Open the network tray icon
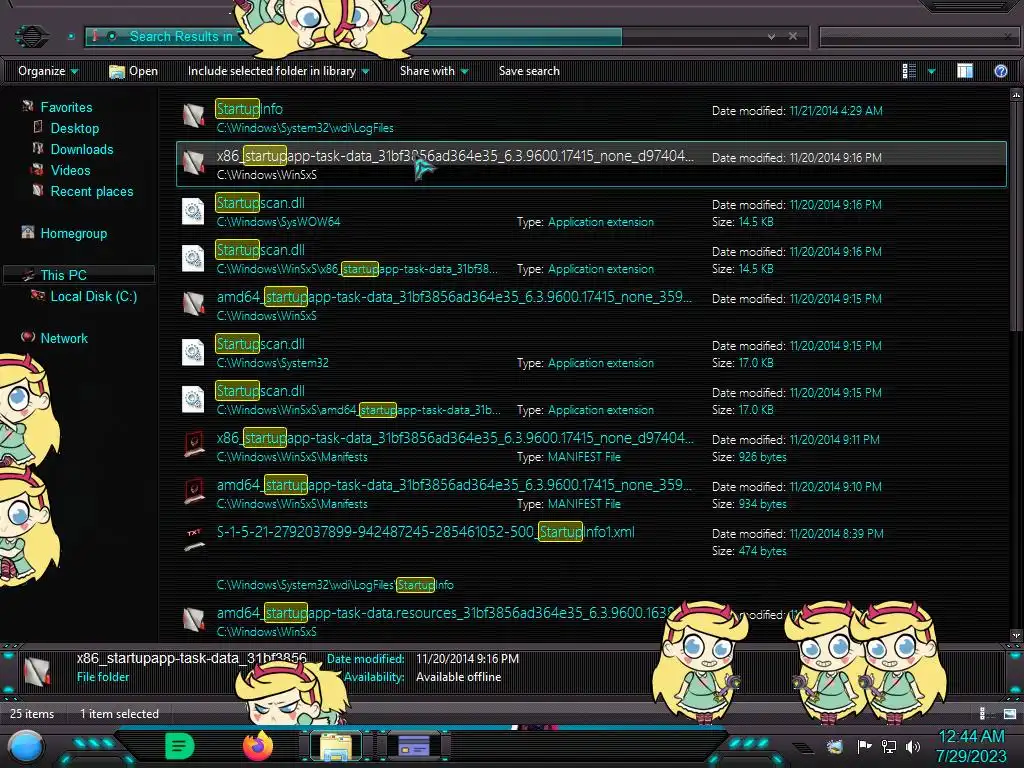This screenshot has width=1024, height=768. (889, 746)
